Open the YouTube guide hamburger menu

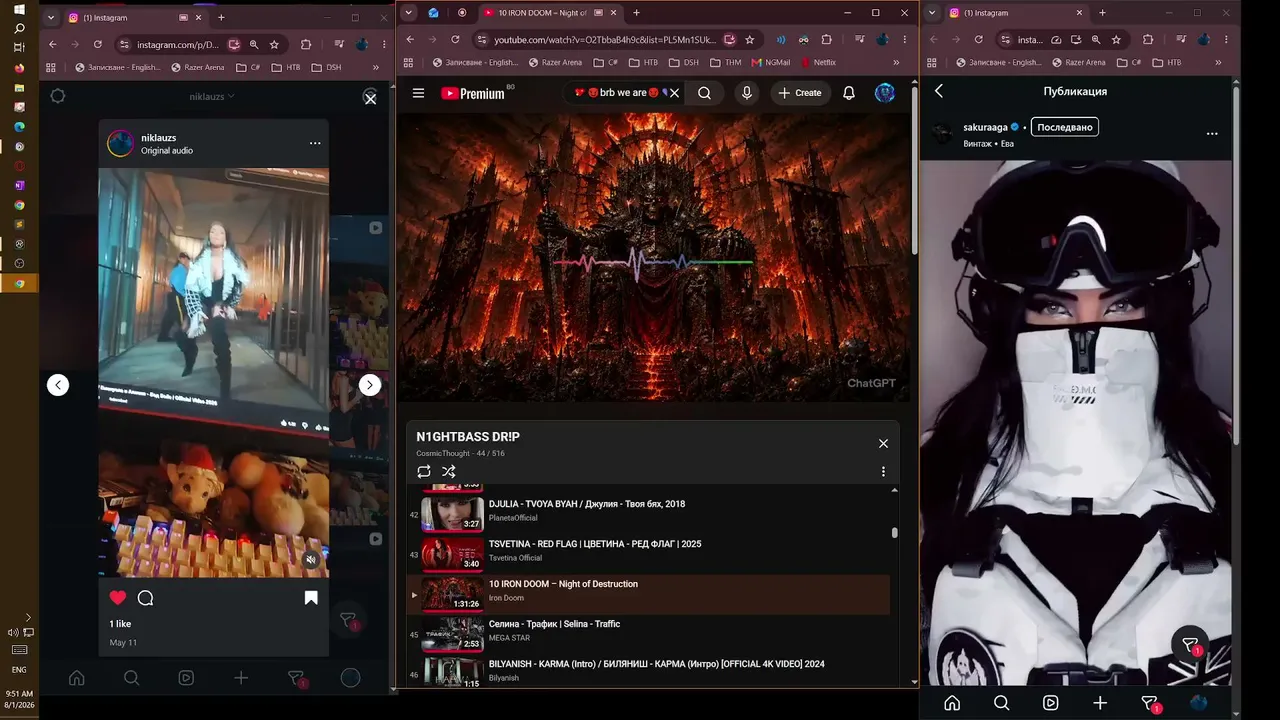pos(418,93)
